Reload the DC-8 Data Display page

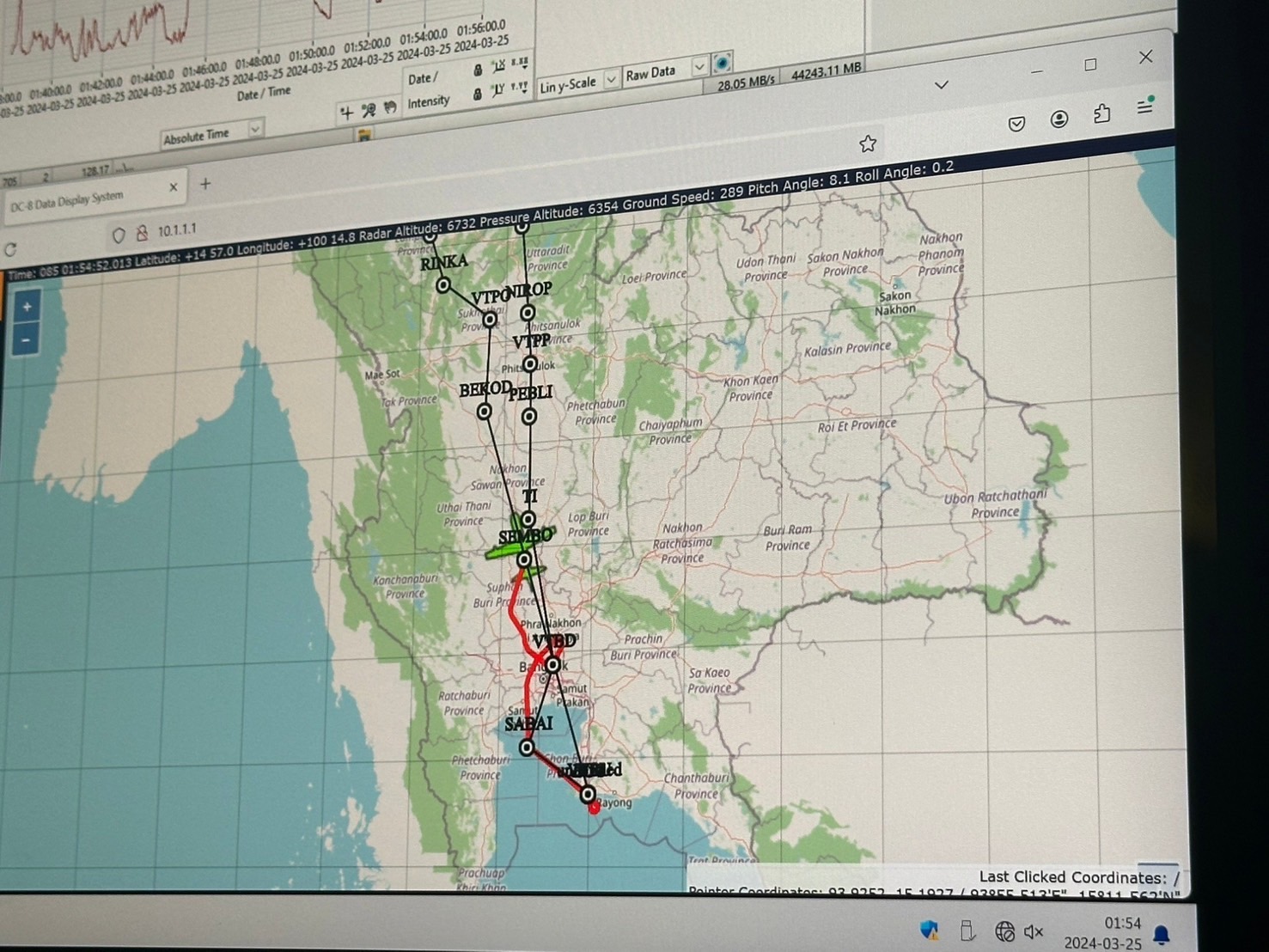click(x=11, y=250)
